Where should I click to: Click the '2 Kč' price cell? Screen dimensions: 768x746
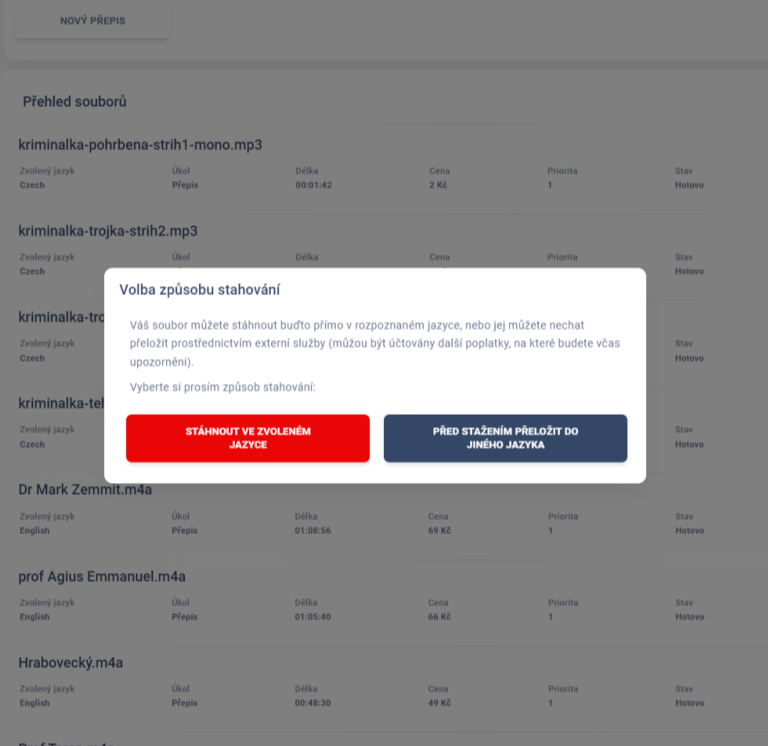pyautogui.click(x=437, y=185)
